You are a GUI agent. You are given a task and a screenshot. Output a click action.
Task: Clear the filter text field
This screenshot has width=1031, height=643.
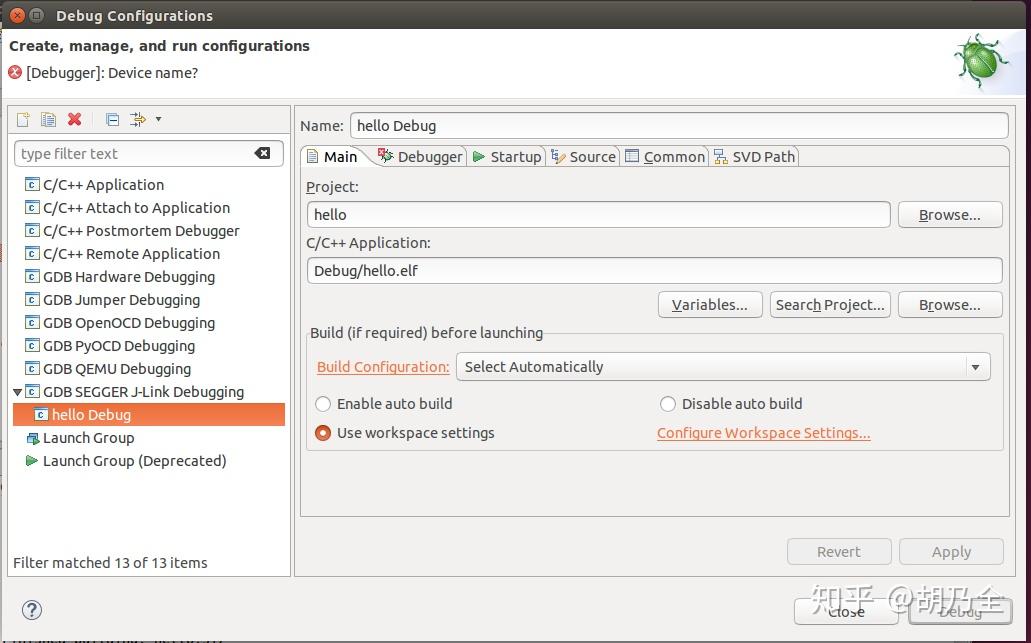coord(263,153)
